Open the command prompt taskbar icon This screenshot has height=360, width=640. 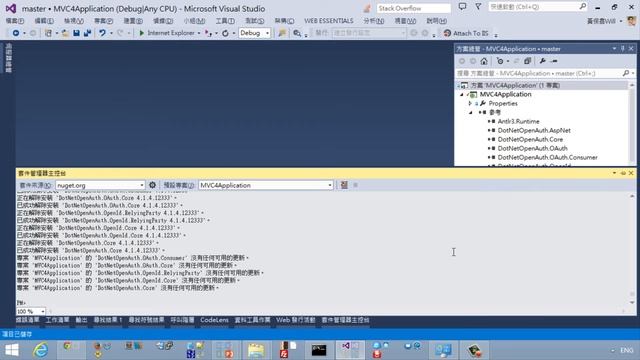[x=319, y=350]
